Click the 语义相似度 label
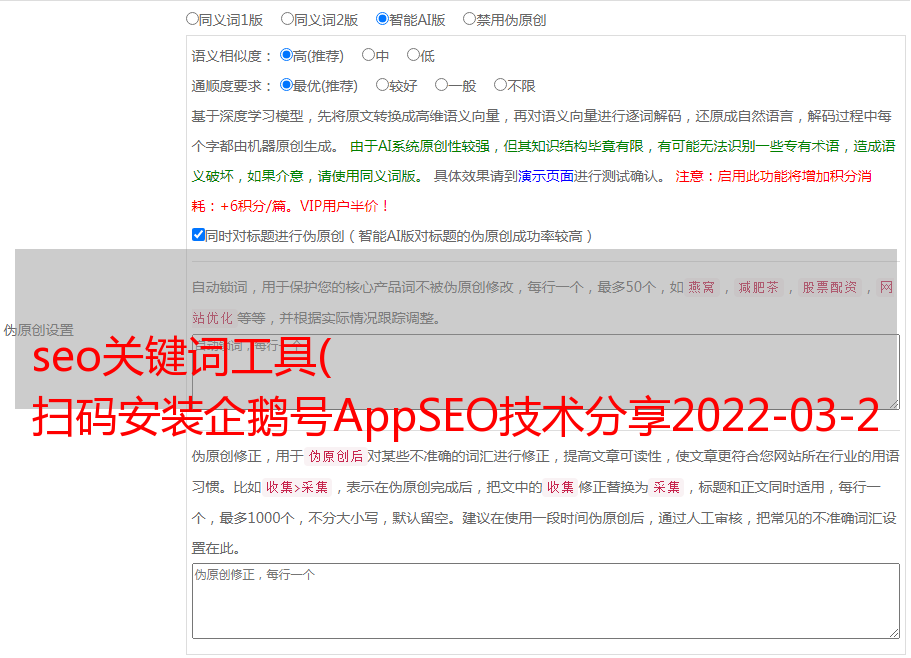Image resolution: width=911 pixels, height=658 pixels. pyautogui.click(x=231, y=56)
